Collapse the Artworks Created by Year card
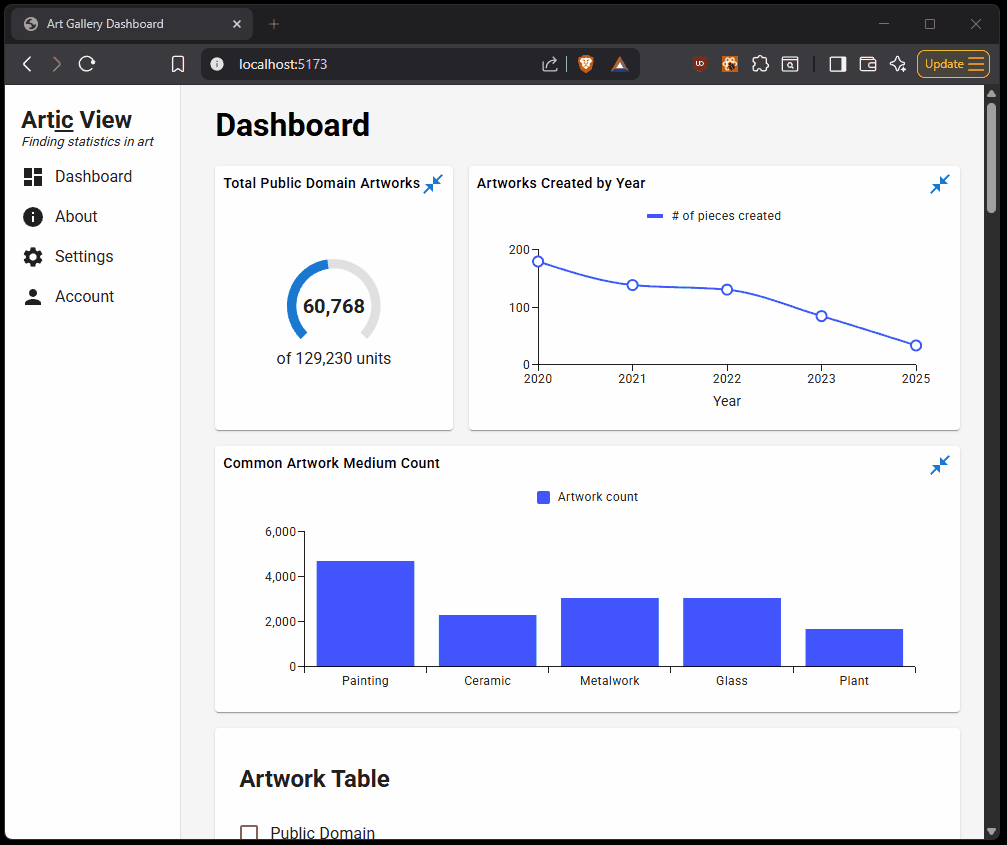The height and width of the screenshot is (845, 1007). pos(940,184)
